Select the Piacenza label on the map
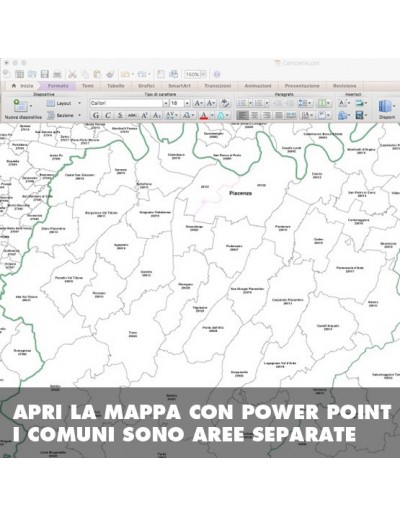Image resolution: width=400 pixels, height=517 pixels. coord(240,193)
